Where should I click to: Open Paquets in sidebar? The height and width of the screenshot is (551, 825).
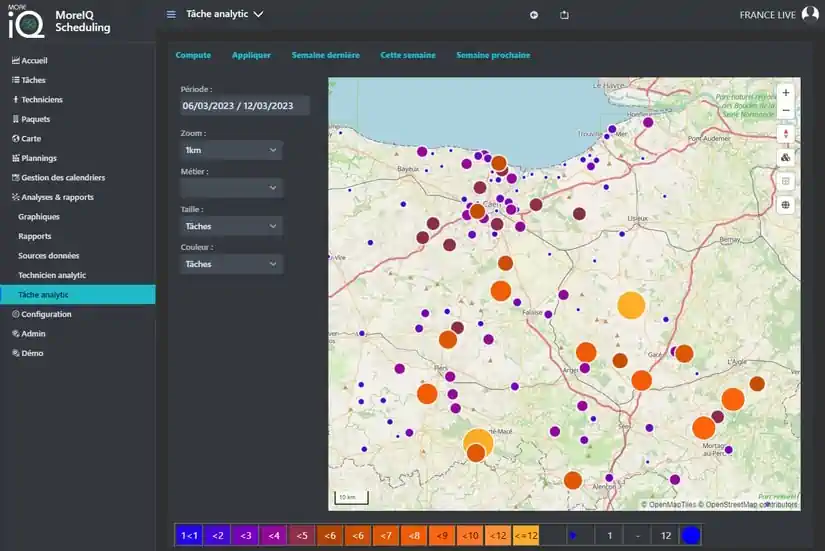click(x=31, y=119)
